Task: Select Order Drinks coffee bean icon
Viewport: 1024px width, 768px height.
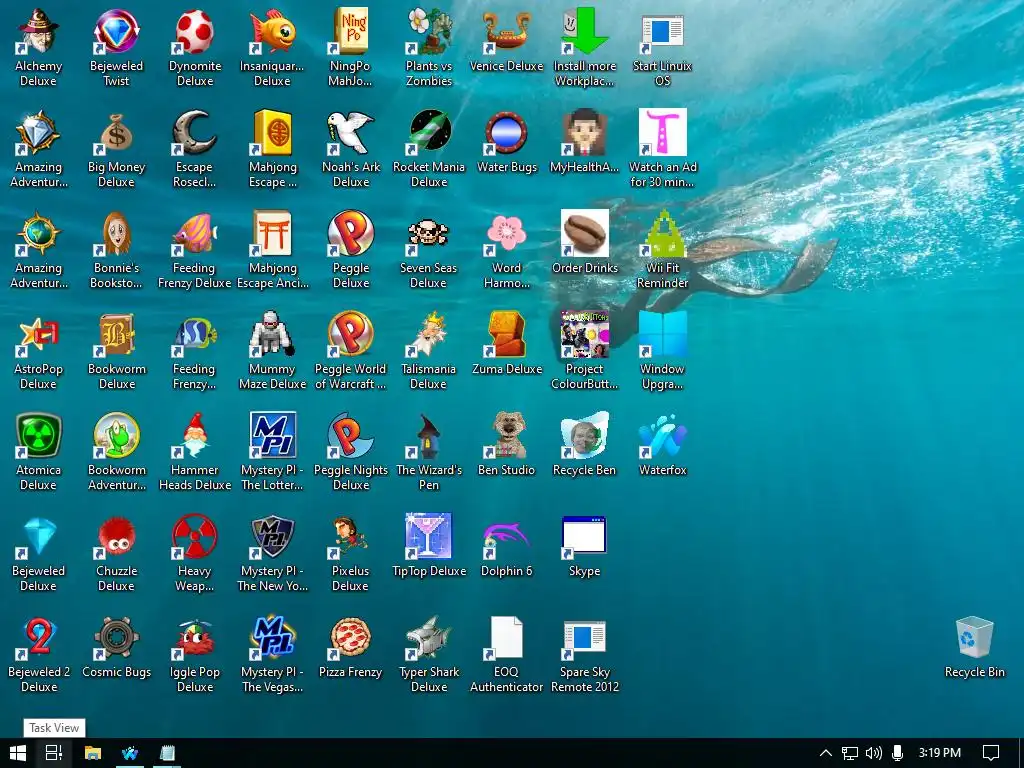Action: click(584, 233)
